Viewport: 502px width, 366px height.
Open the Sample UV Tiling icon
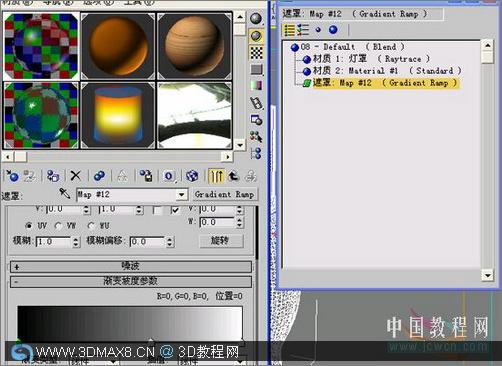256,70
